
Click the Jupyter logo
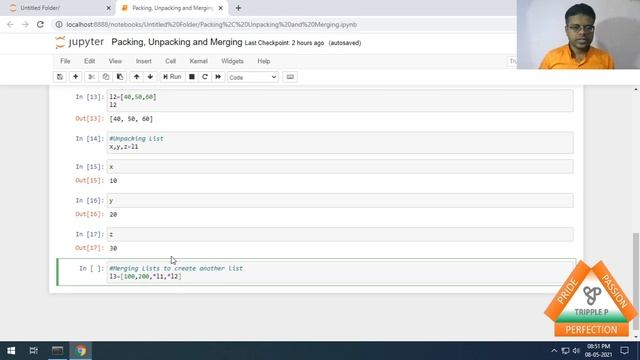[x=80, y=42]
